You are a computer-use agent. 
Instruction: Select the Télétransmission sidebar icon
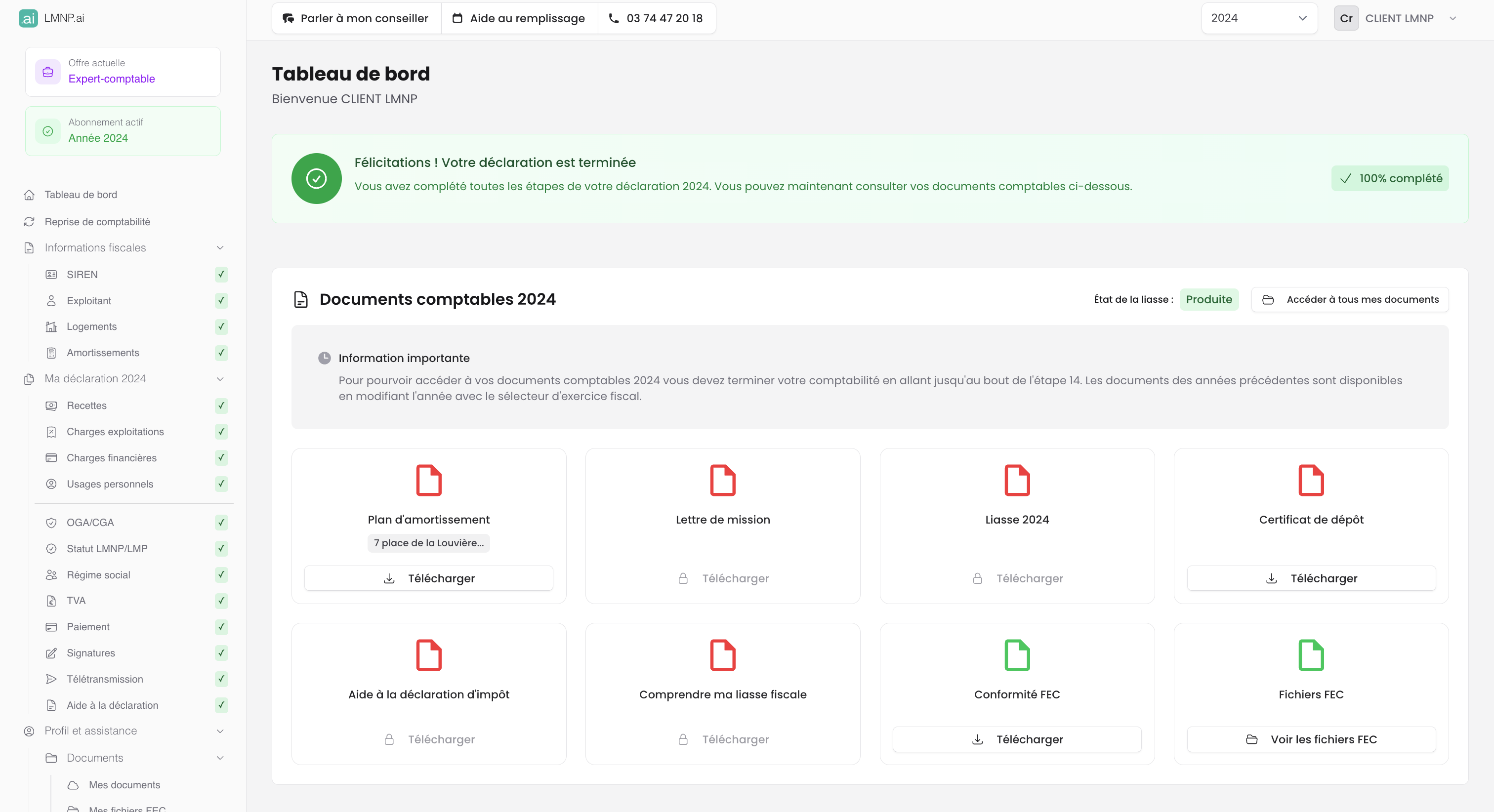pos(51,679)
